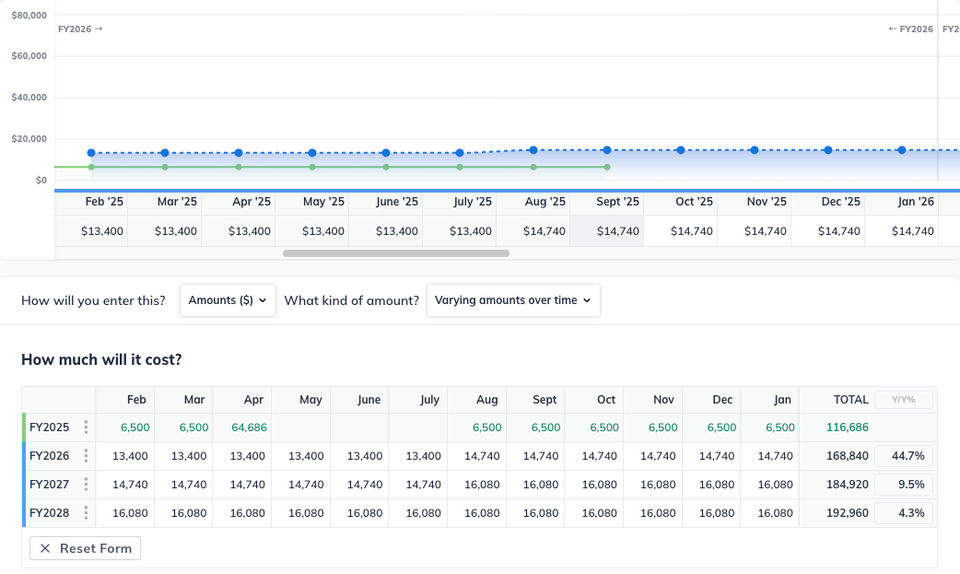Select the green May '25 chart point

[312, 167]
